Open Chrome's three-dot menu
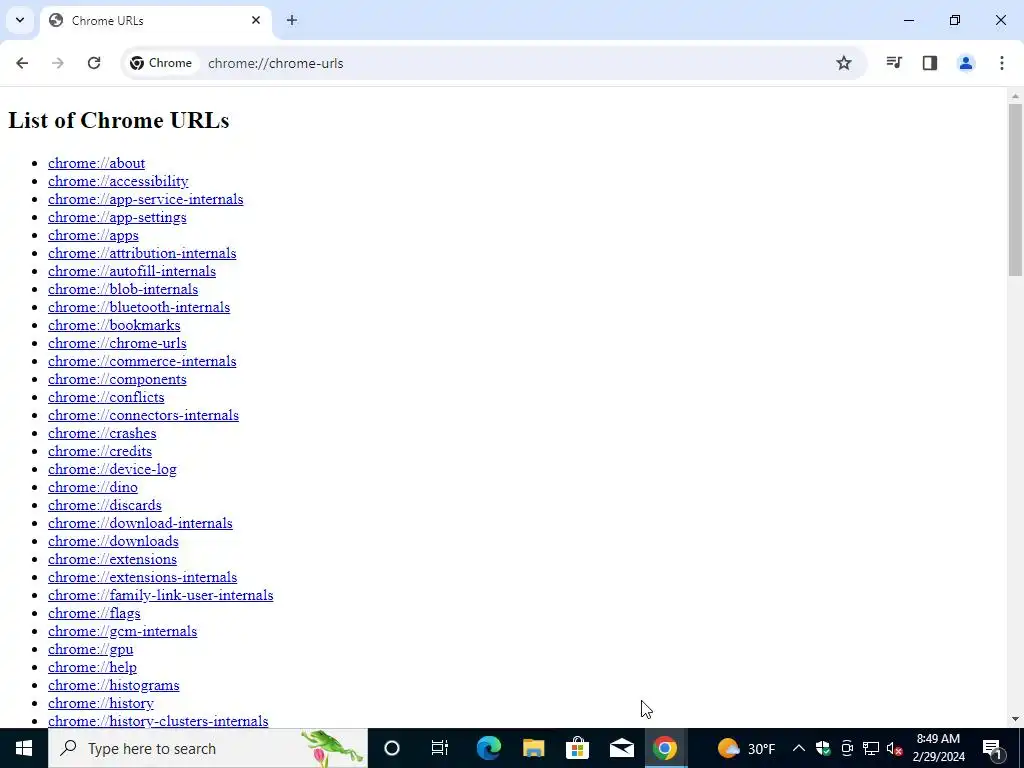The height and width of the screenshot is (768, 1024). click(1002, 63)
